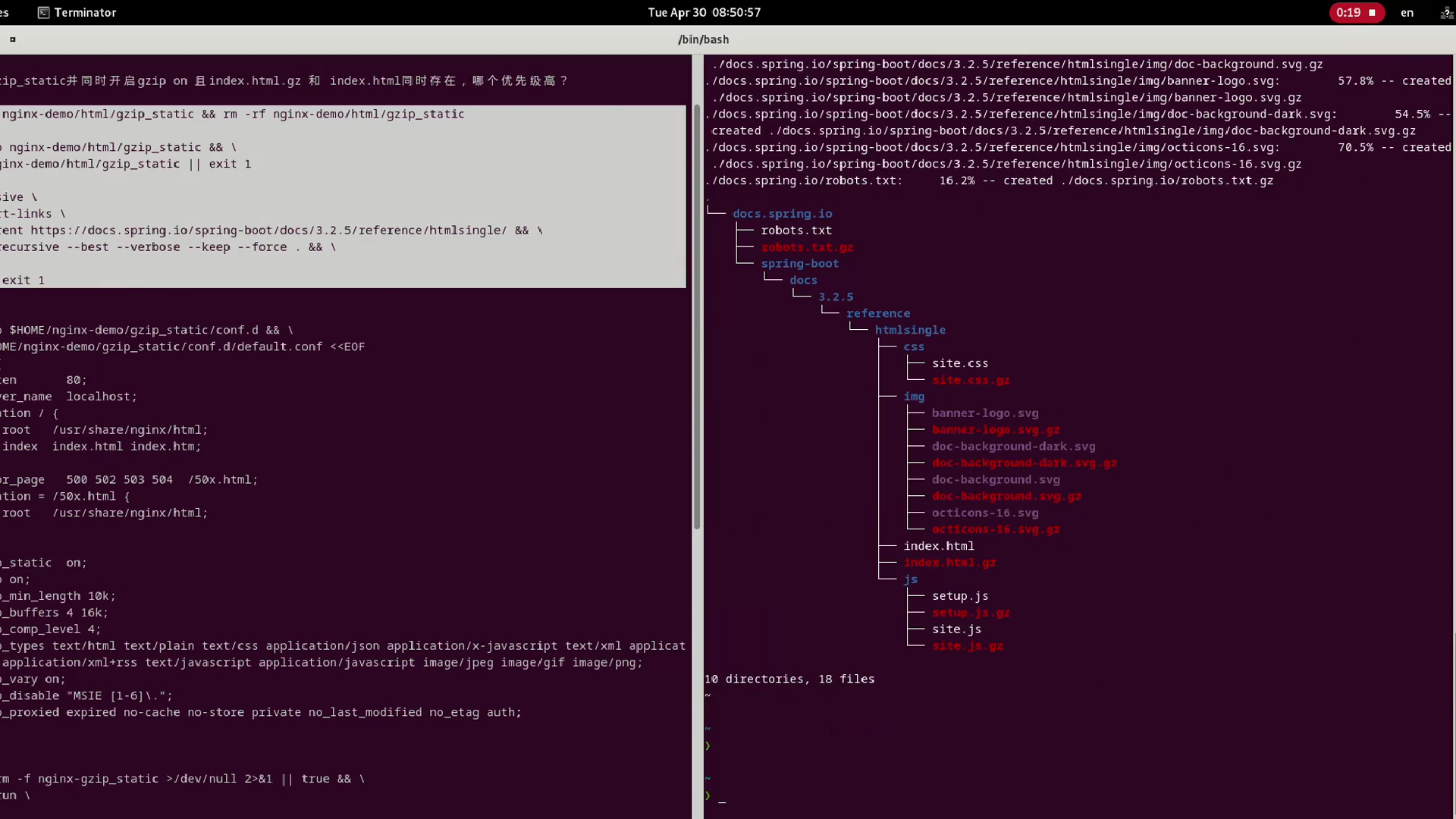Click robots.txt in the tree output
The height and width of the screenshot is (819, 1456).
tap(796, 231)
